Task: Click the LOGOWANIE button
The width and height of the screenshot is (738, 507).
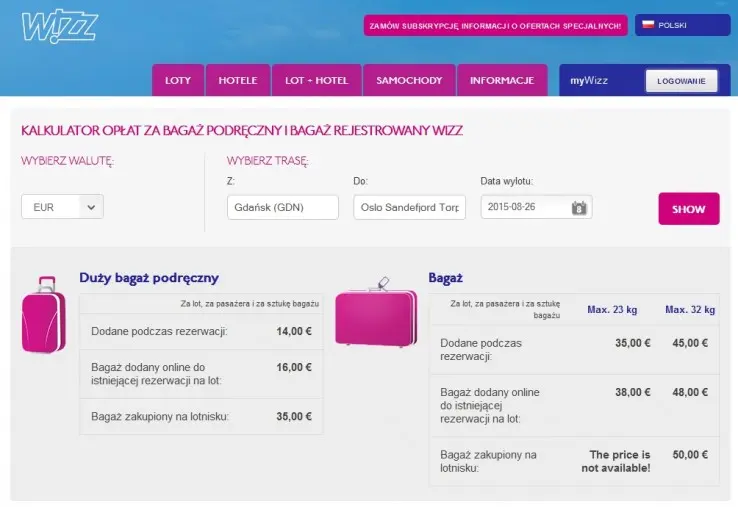Action: 681,81
